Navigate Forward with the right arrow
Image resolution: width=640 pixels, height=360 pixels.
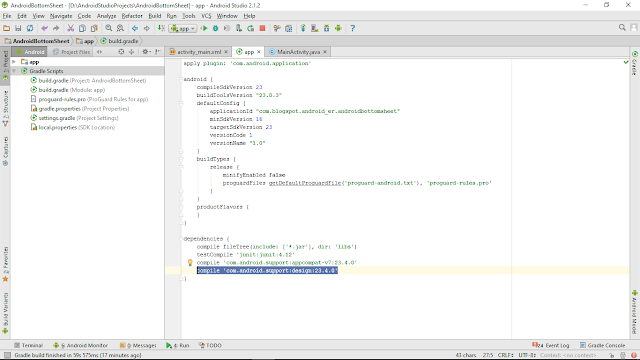pos(147,28)
